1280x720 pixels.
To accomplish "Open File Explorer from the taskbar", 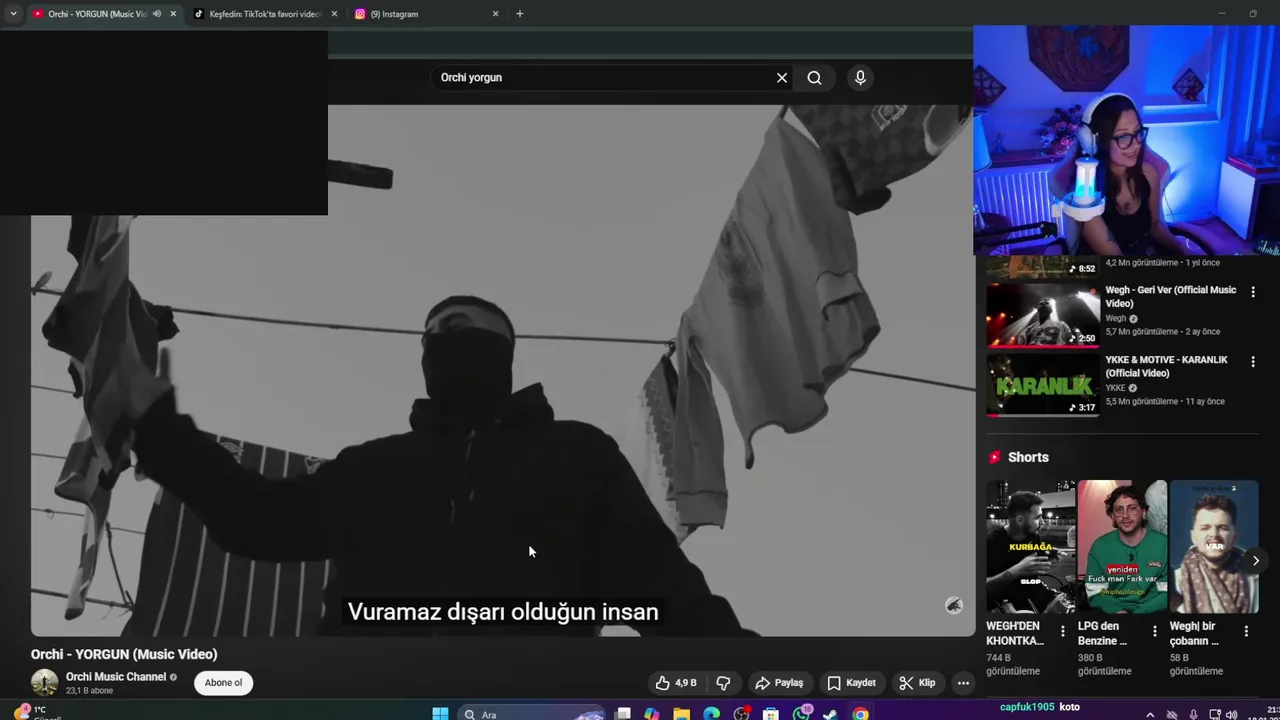I will [x=681, y=713].
